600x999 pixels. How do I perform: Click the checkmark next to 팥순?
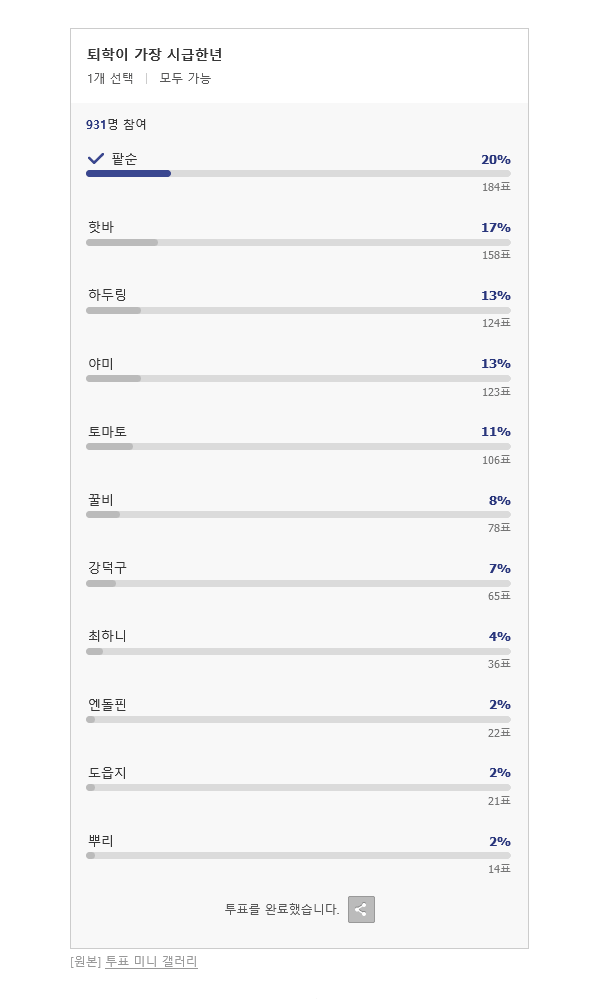[x=96, y=159]
